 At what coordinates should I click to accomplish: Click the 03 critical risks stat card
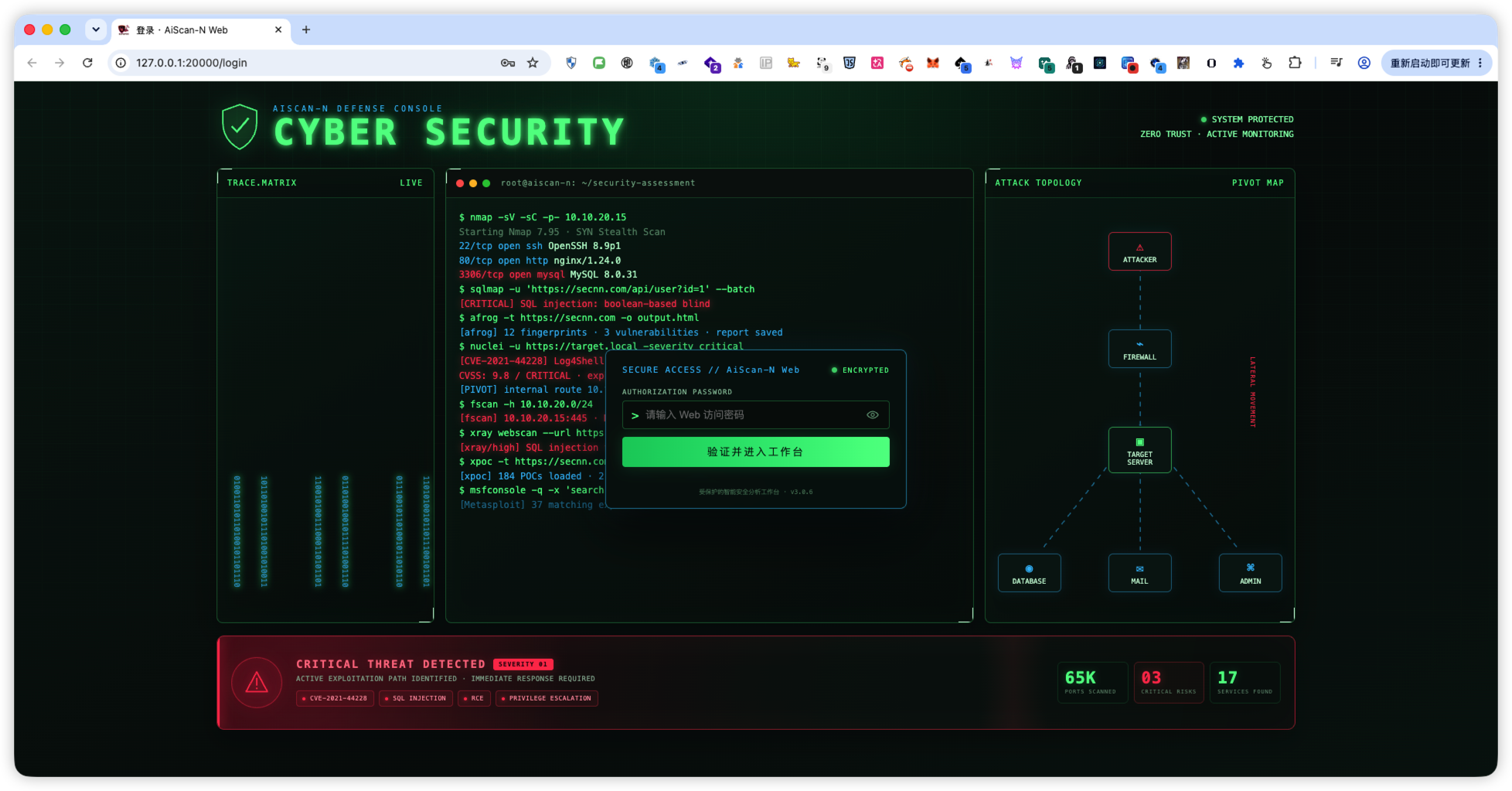click(1168, 682)
